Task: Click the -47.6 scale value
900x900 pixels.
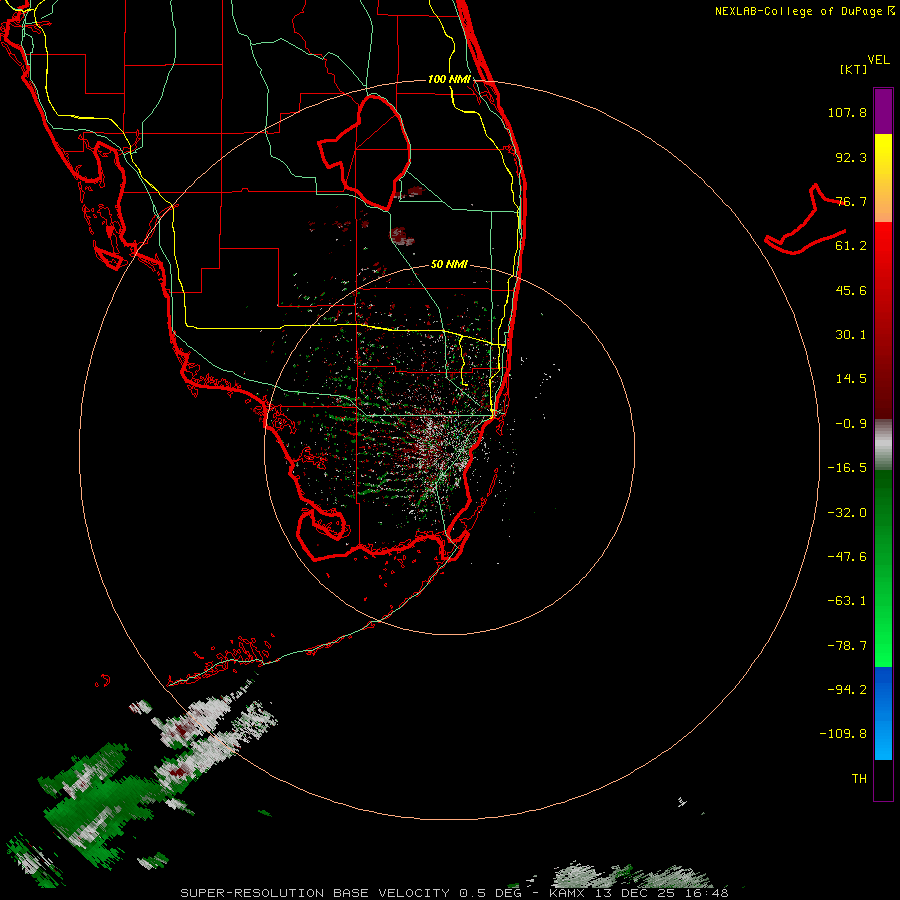Action: point(847,557)
